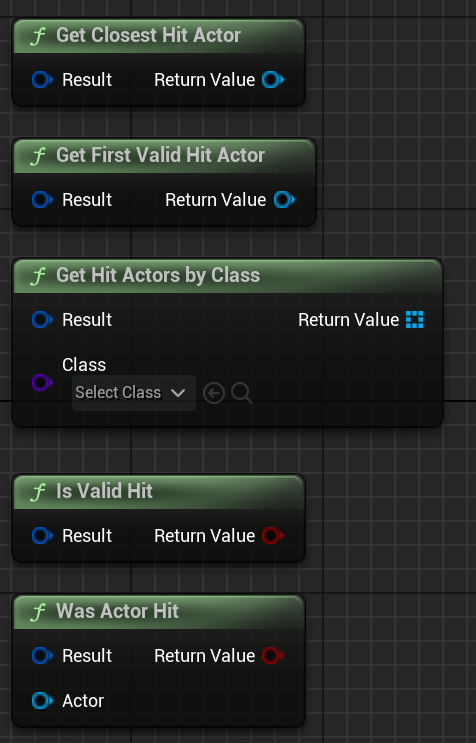
Task: Click red boolean Return Value pin on Is Valid Hit
Action: 273,536
